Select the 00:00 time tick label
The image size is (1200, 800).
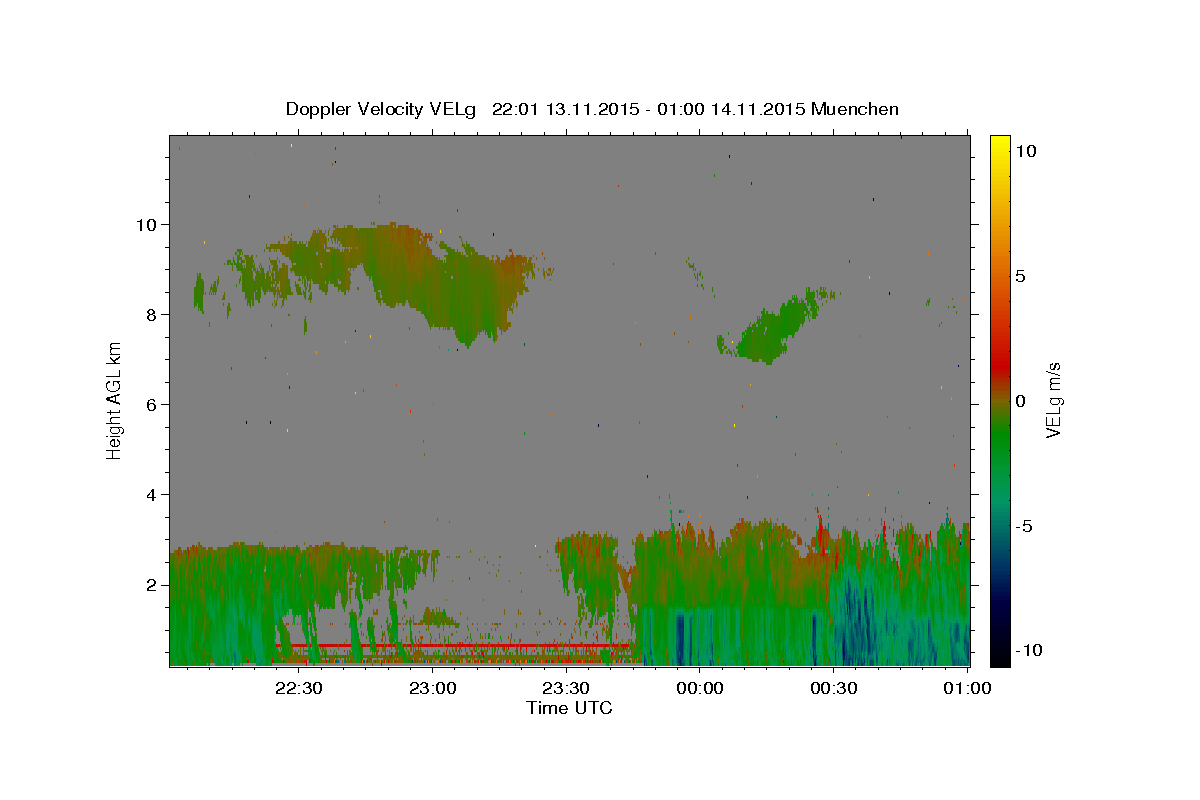(699, 687)
